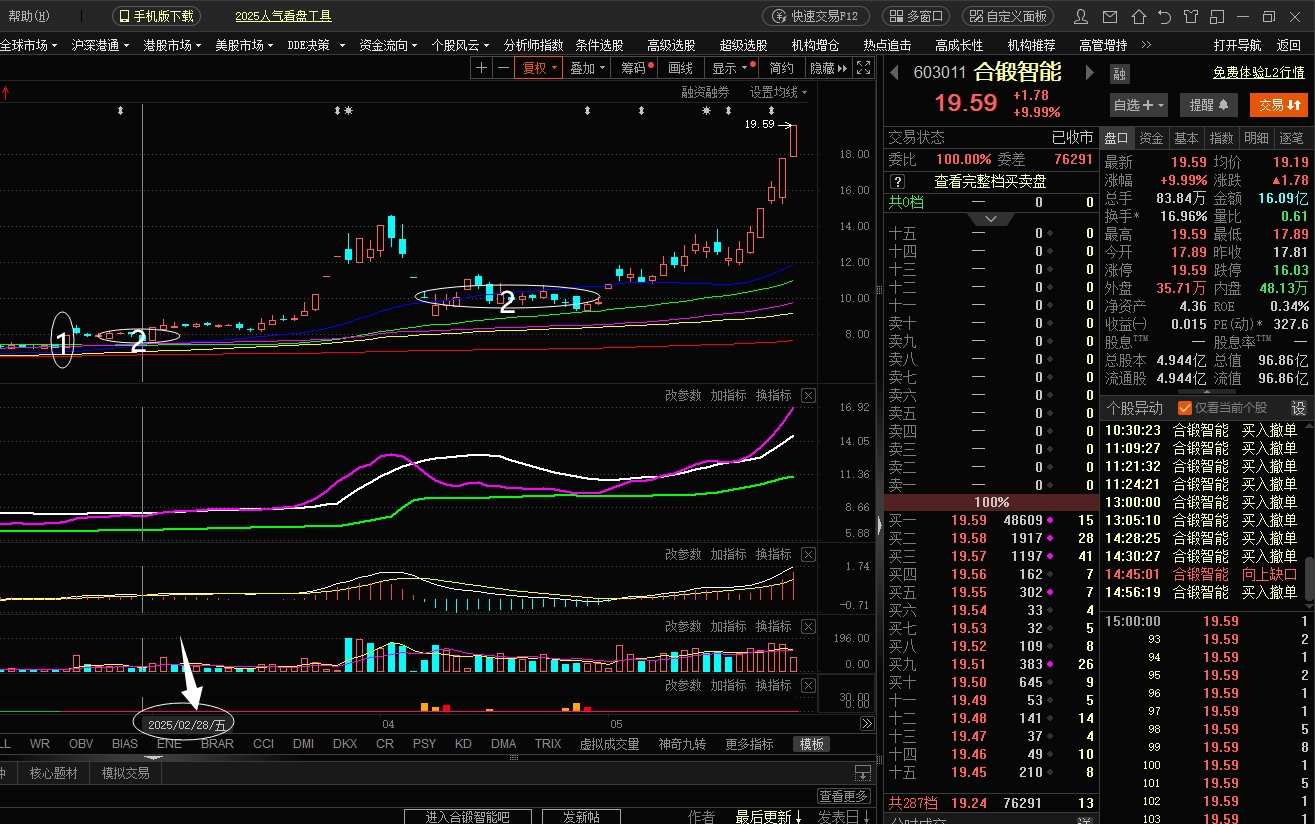Viewport: 1315px width, 824px height.
Task: Switch to the 资金 tab
Action: [1151, 138]
